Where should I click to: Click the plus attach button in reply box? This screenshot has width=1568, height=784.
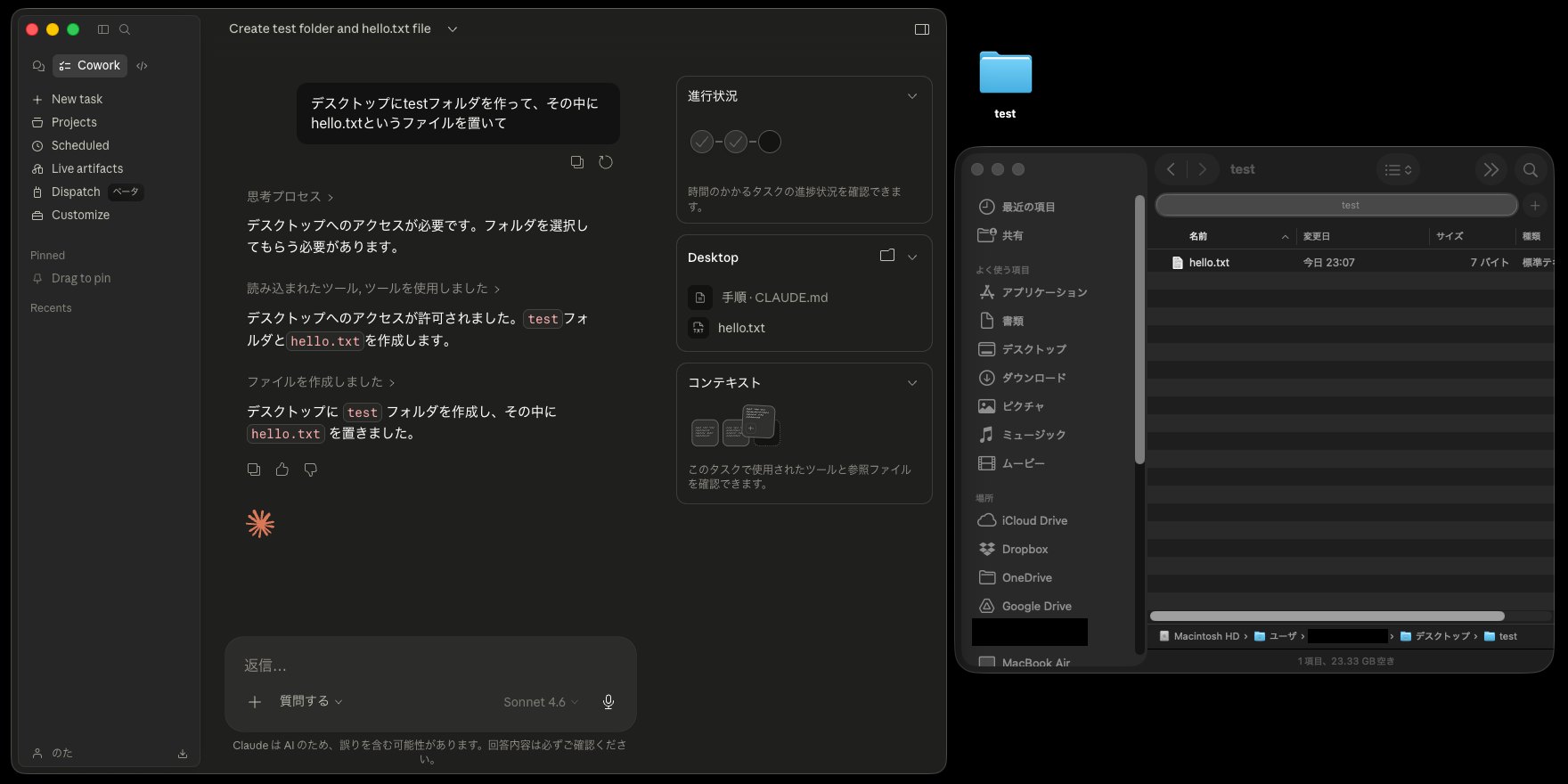[x=255, y=702]
